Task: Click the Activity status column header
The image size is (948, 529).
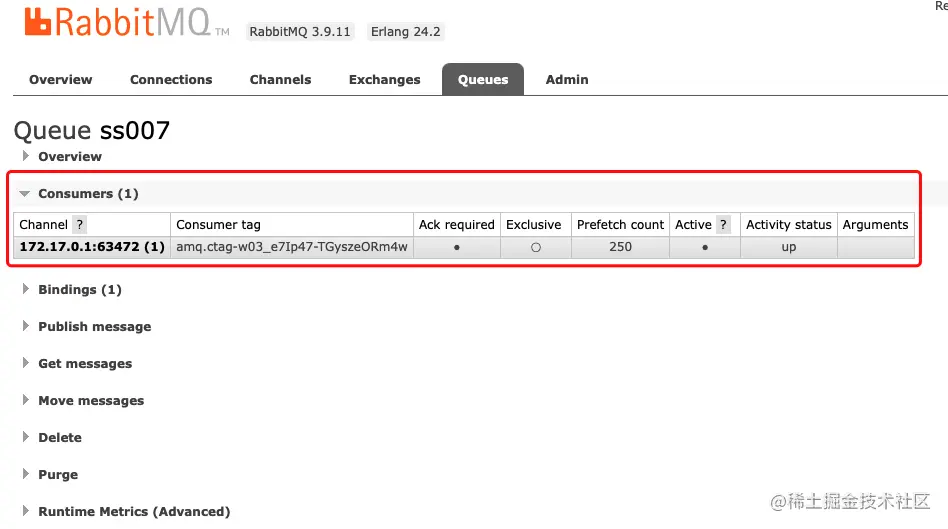Action: [788, 225]
